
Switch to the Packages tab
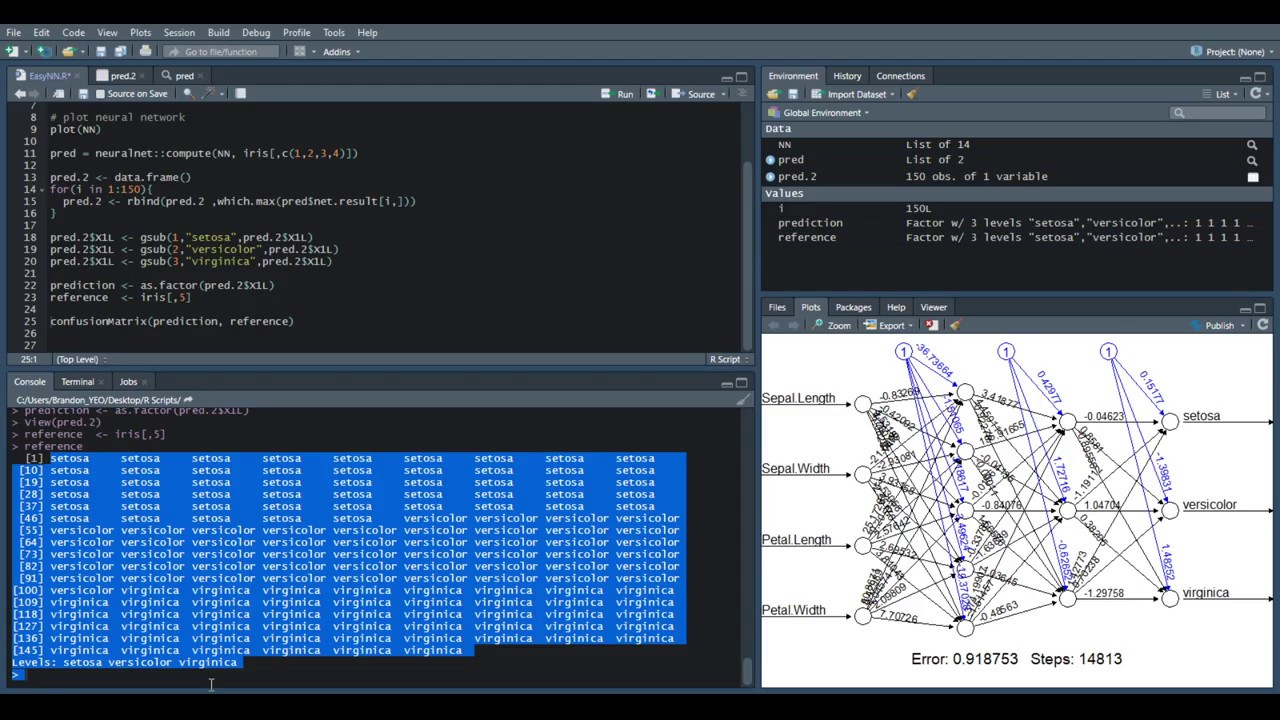coord(853,307)
